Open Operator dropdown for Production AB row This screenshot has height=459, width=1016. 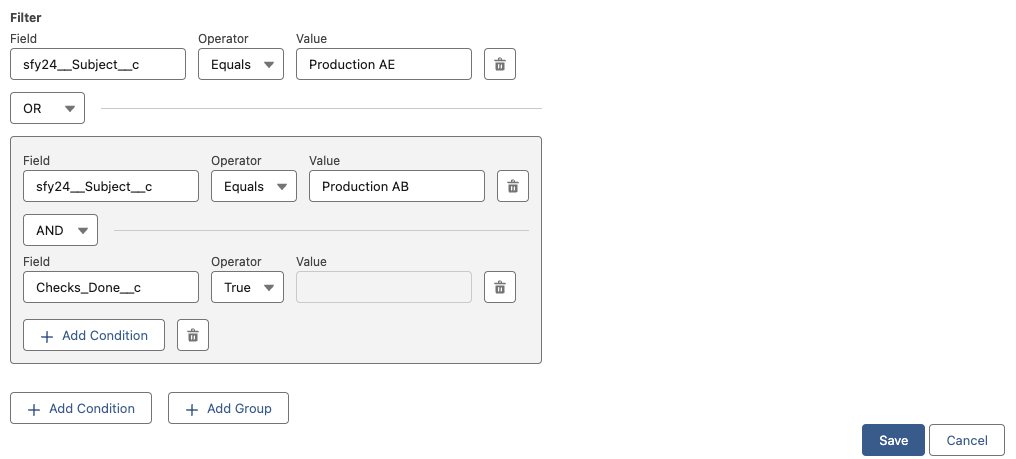click(253, 186)
